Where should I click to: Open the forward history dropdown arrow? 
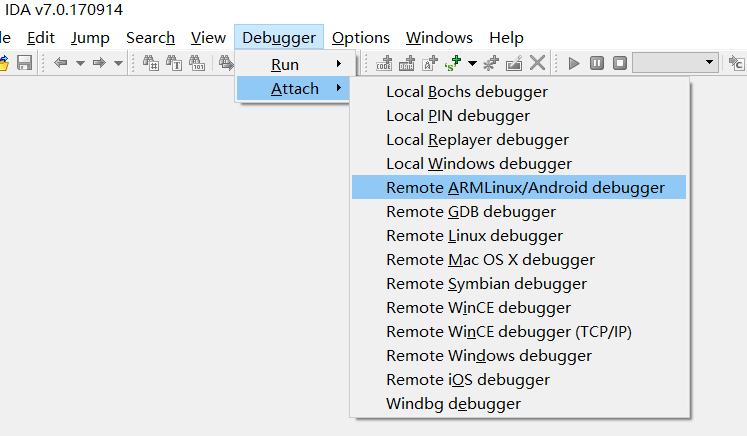coord(118,63)
